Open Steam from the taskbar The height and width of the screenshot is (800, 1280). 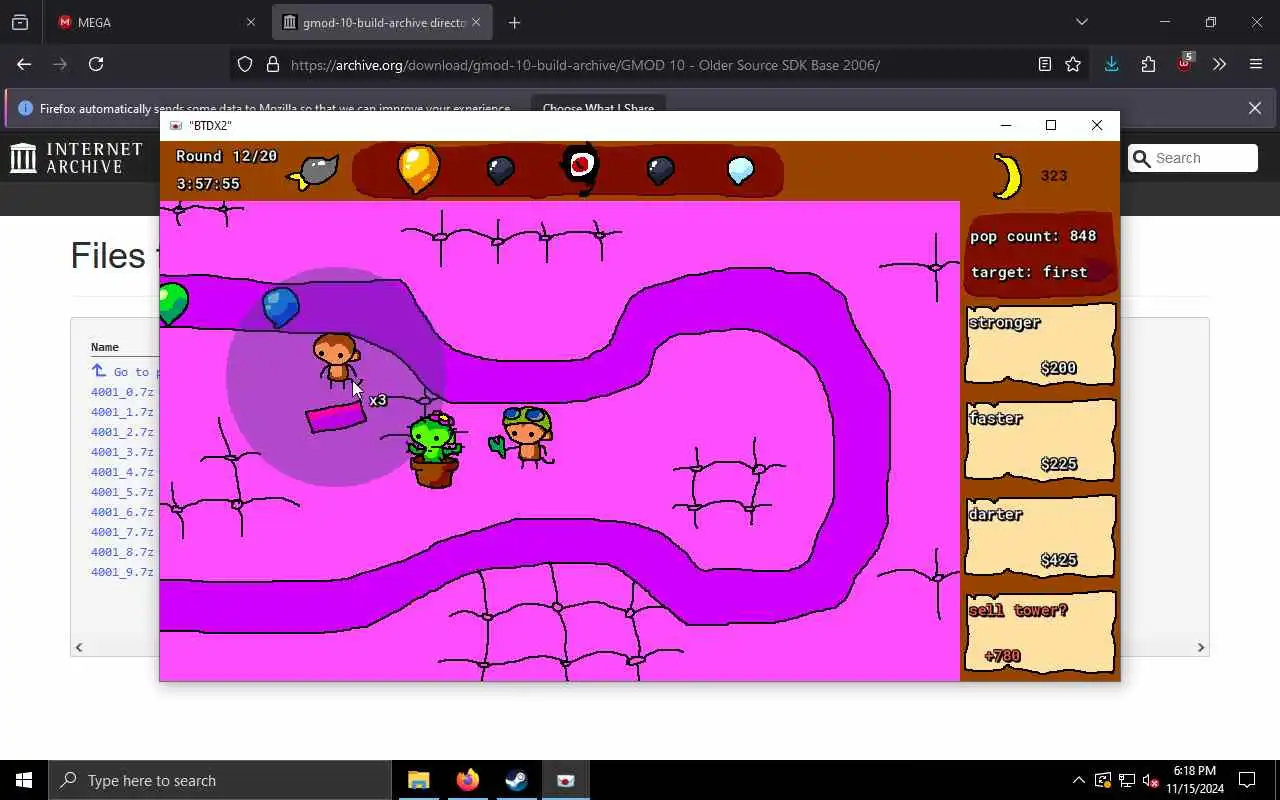pos(517,780)
